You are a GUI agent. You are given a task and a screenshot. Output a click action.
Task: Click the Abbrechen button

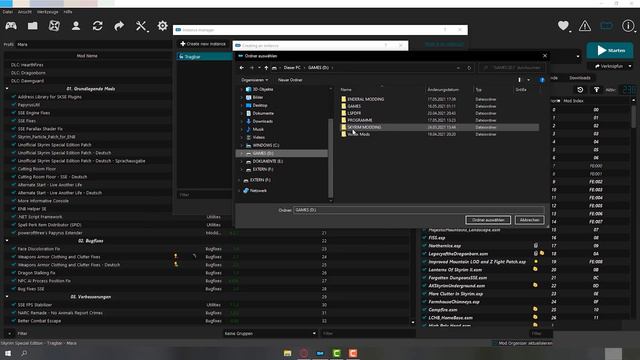tap(529, 220)
